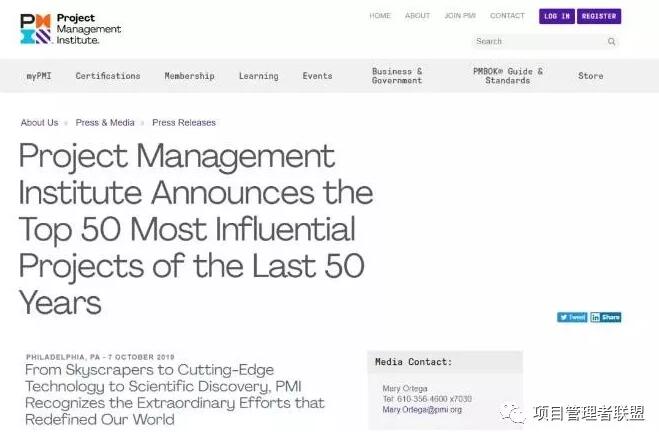
Task: Open the Store menu
Action: (x=590, y=76)
